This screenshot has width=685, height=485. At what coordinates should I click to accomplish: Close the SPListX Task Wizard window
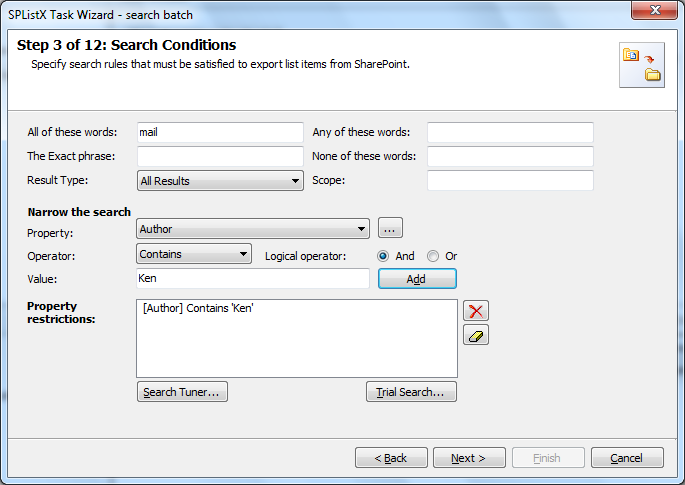coord(654,10)
